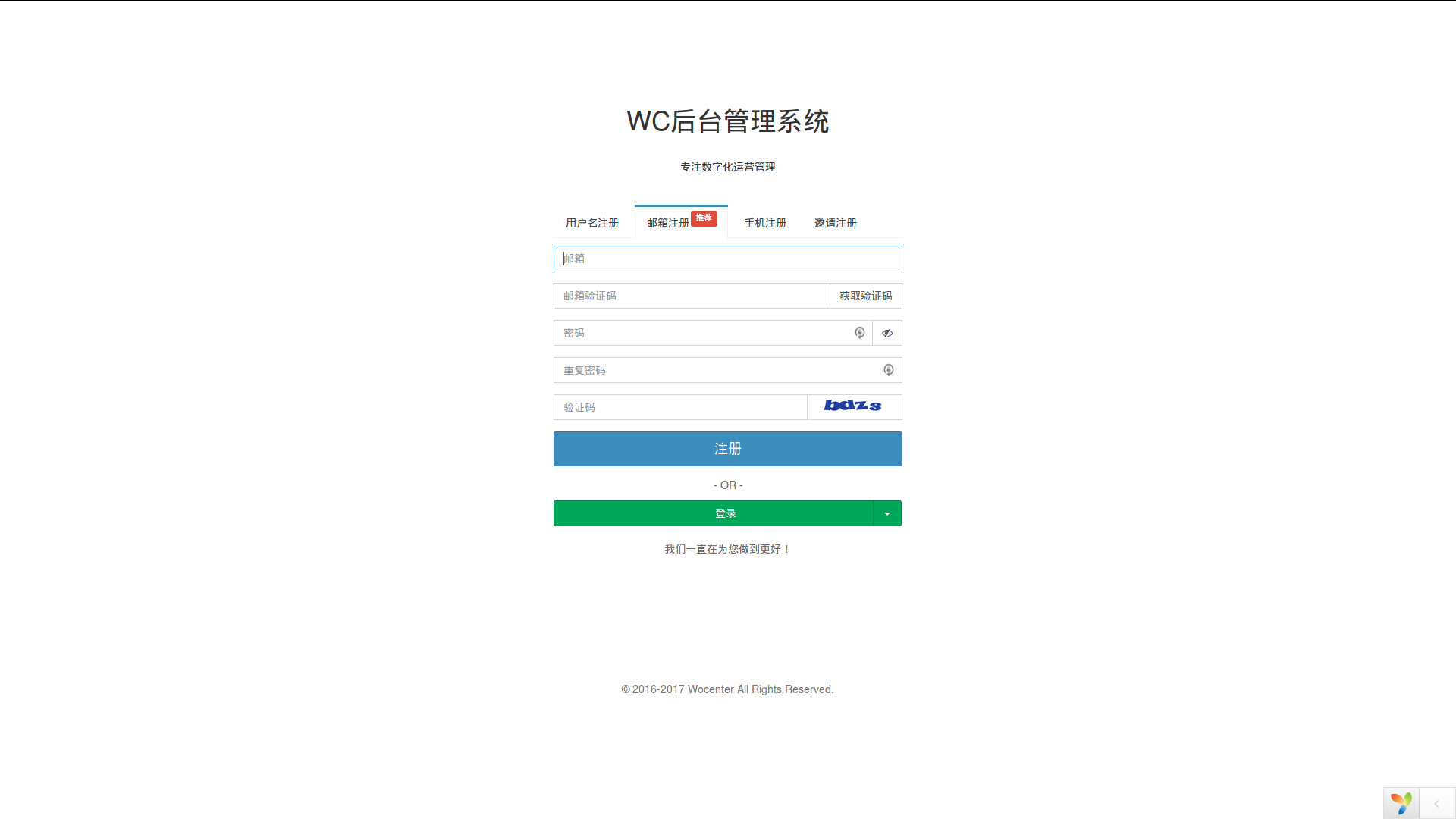This screenshot has width=1456, height=819.
Task: Switch to 手机注册 tab
Action: [x=764, y=223]
